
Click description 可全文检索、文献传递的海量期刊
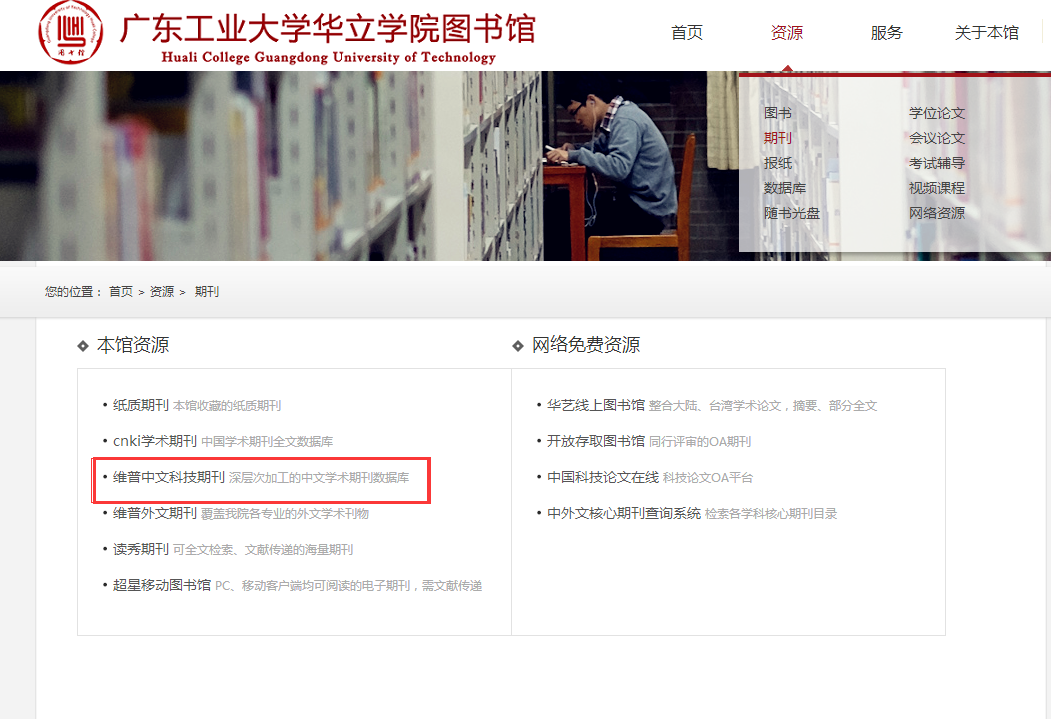pos(263,550)
